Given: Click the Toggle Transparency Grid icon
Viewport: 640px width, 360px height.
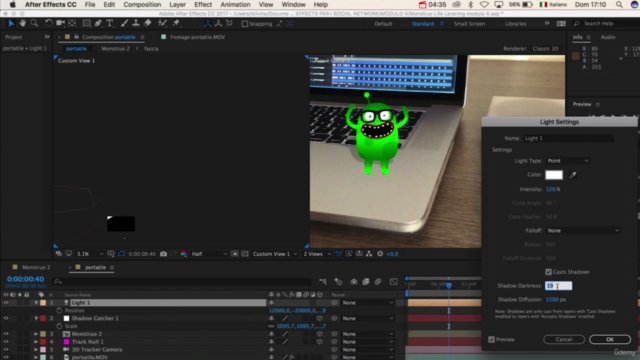Looking at the screenshot, I should coord(245,254).
